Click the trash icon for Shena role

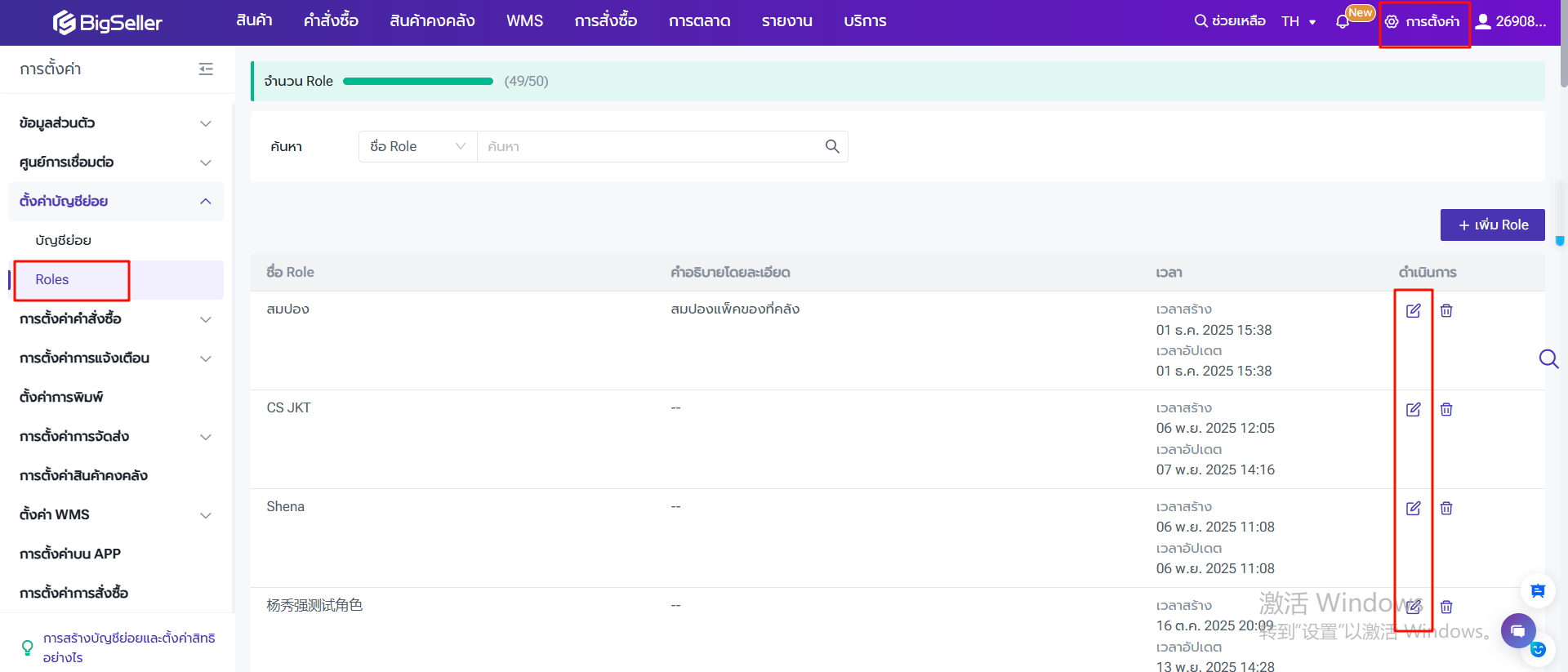(x=1445, y=508)
